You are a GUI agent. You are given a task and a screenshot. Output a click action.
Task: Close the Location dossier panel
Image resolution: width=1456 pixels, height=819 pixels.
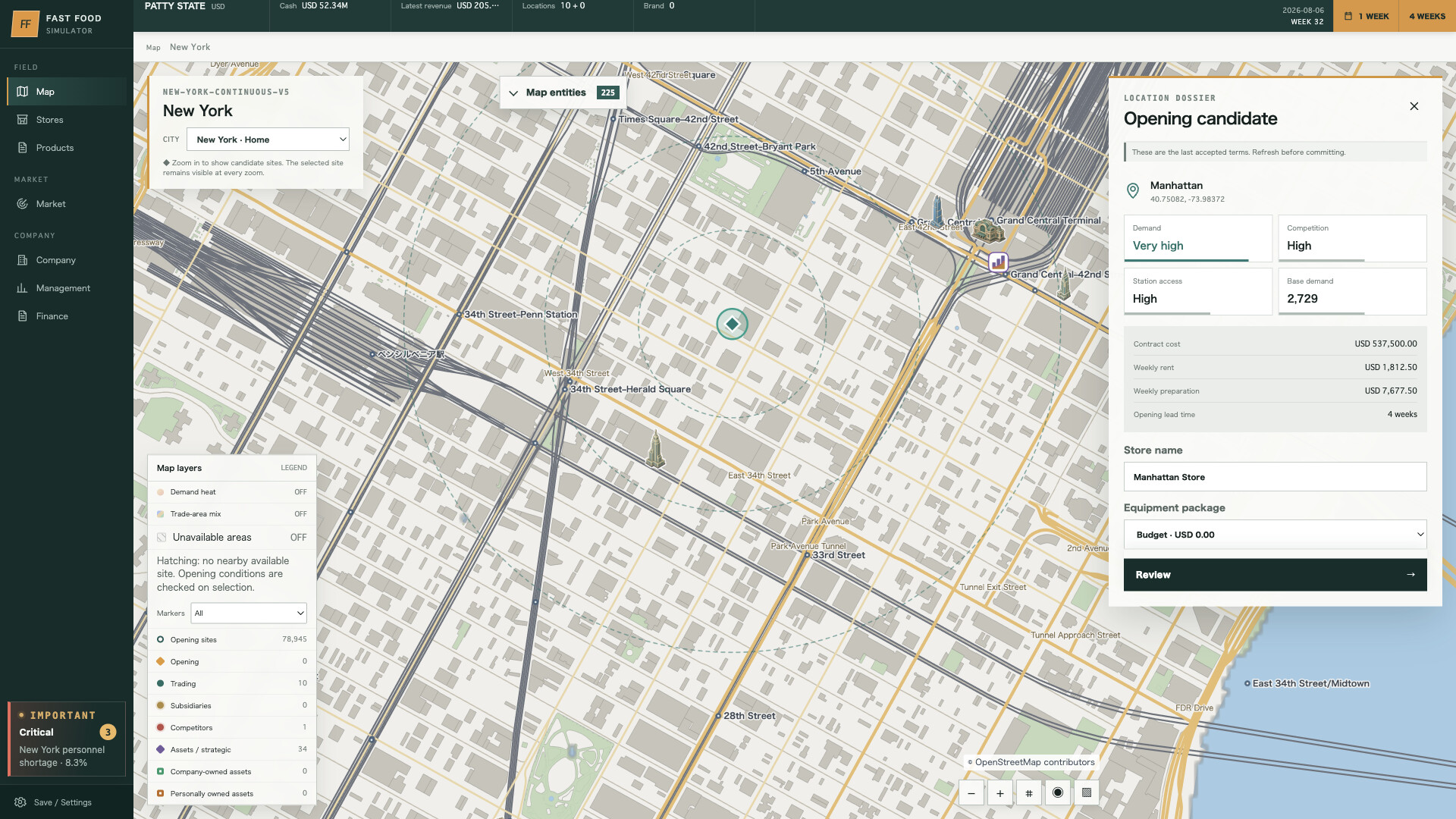click(x=1414, y=106)
